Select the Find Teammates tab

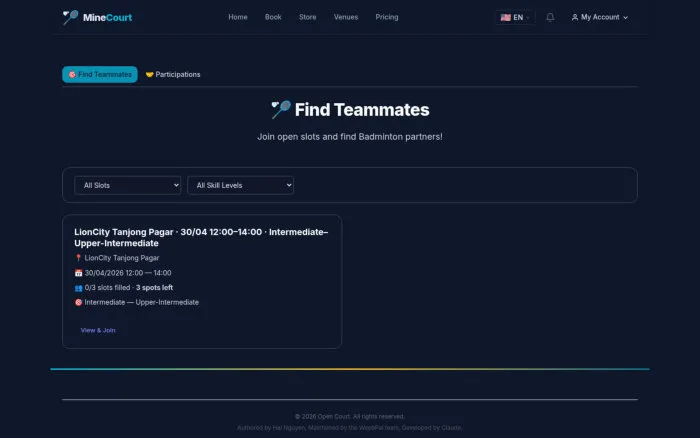100,75
